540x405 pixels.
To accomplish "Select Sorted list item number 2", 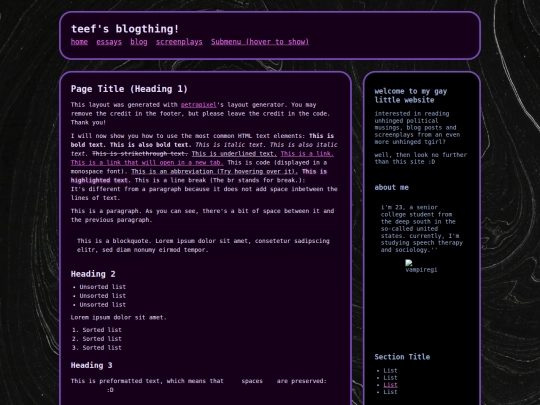I will click(102, 339).
